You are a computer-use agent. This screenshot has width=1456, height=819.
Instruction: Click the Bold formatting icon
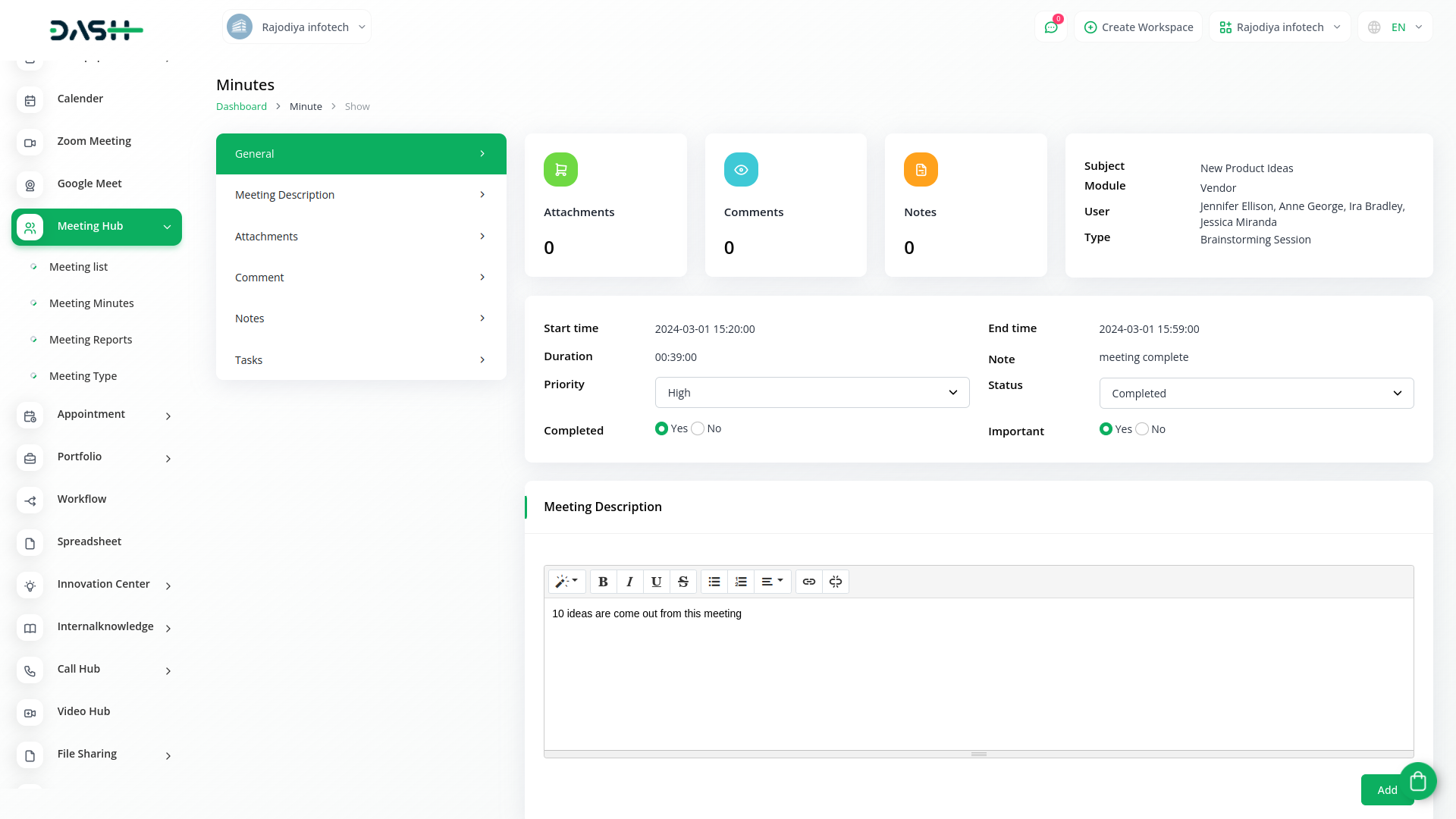pyautogui.click(x=603, y=582)
